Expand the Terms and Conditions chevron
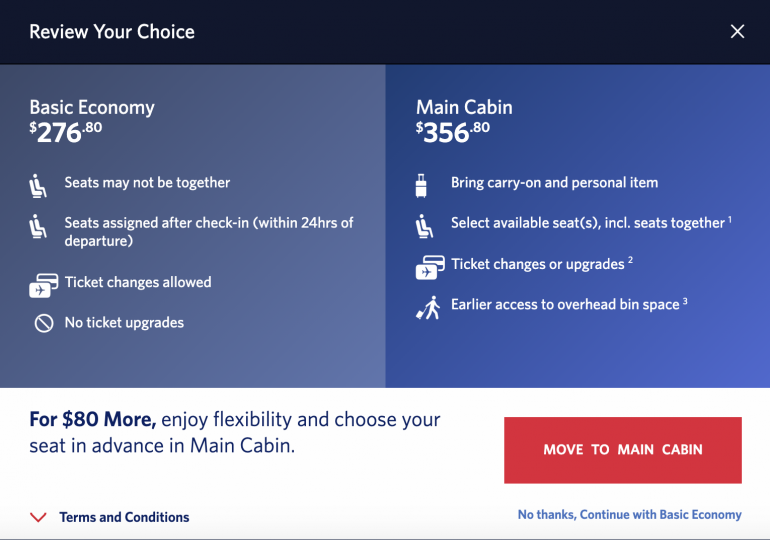Screen dimensions: 770x540 tap(39, 517)
